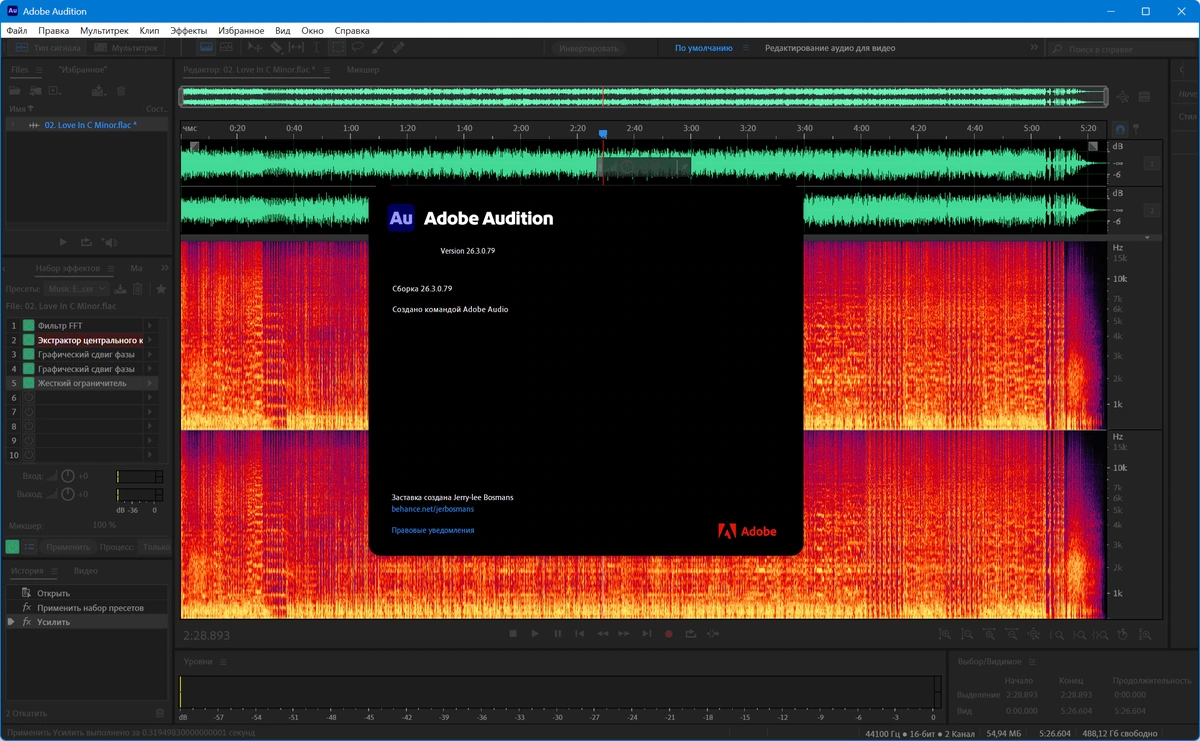Select the Paintbrush Selection tool
The height and width of the screenshot is (741, 1200).
click(x=378, y=47)
